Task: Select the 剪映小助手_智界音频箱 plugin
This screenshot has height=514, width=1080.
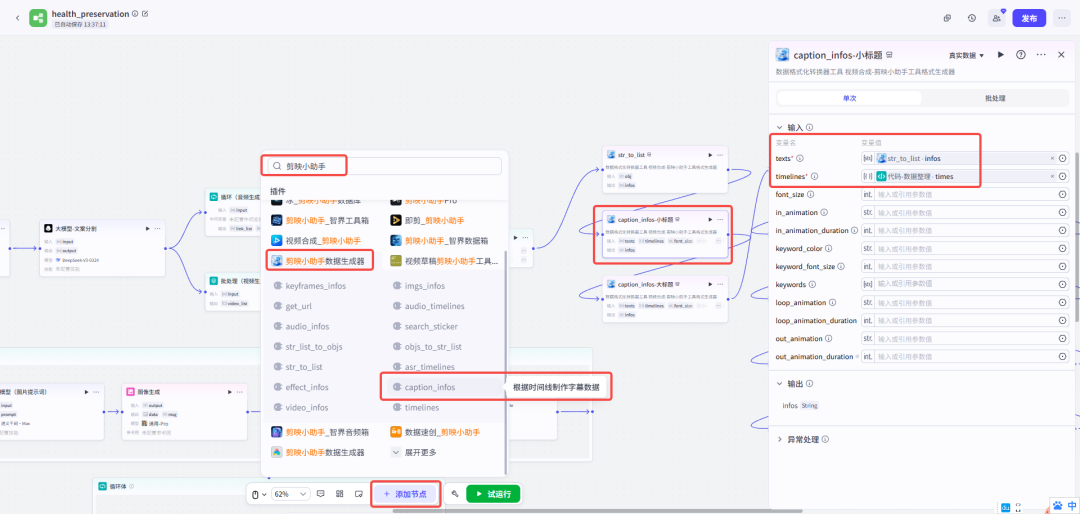Action: pyautogui.click(x=322, y=432)
